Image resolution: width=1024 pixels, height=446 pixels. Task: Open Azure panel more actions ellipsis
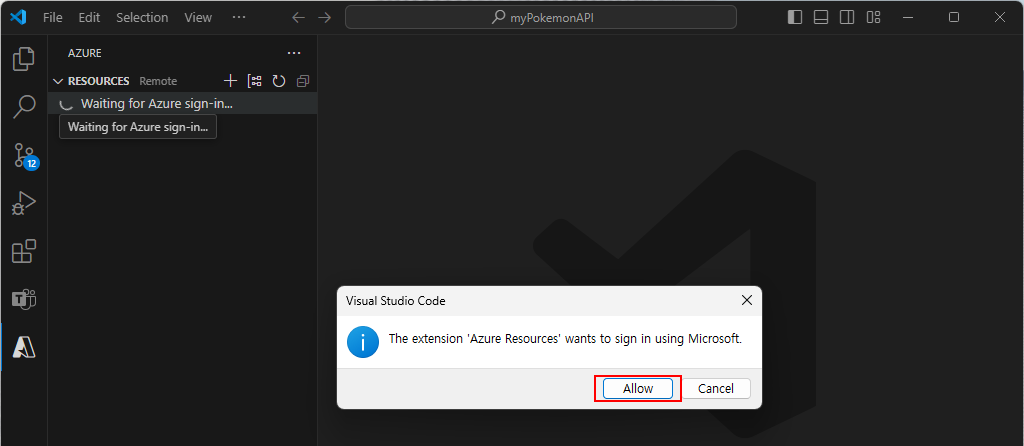294,53
